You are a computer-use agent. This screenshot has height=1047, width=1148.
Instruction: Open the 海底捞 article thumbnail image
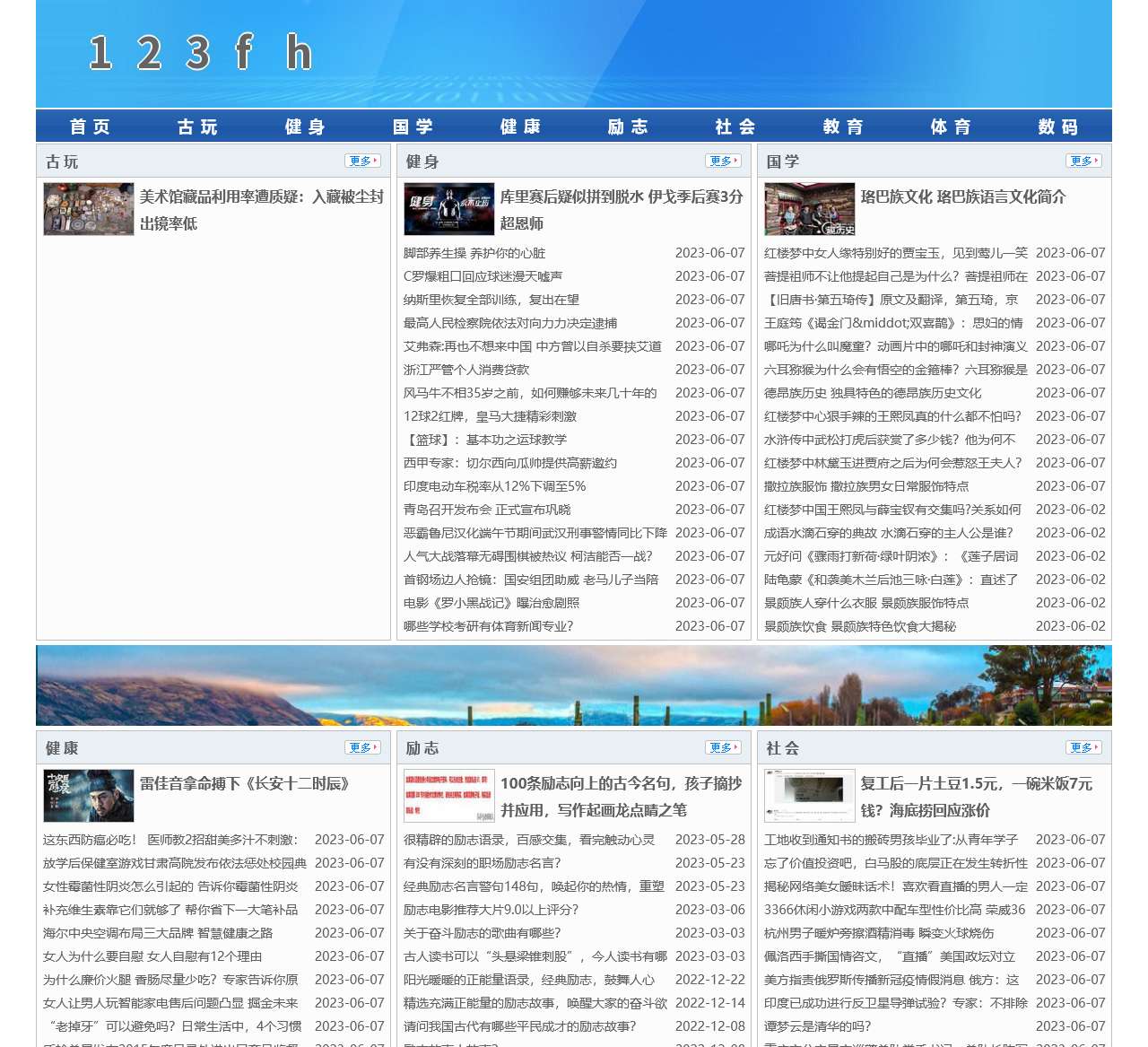[x=810, y=796]
